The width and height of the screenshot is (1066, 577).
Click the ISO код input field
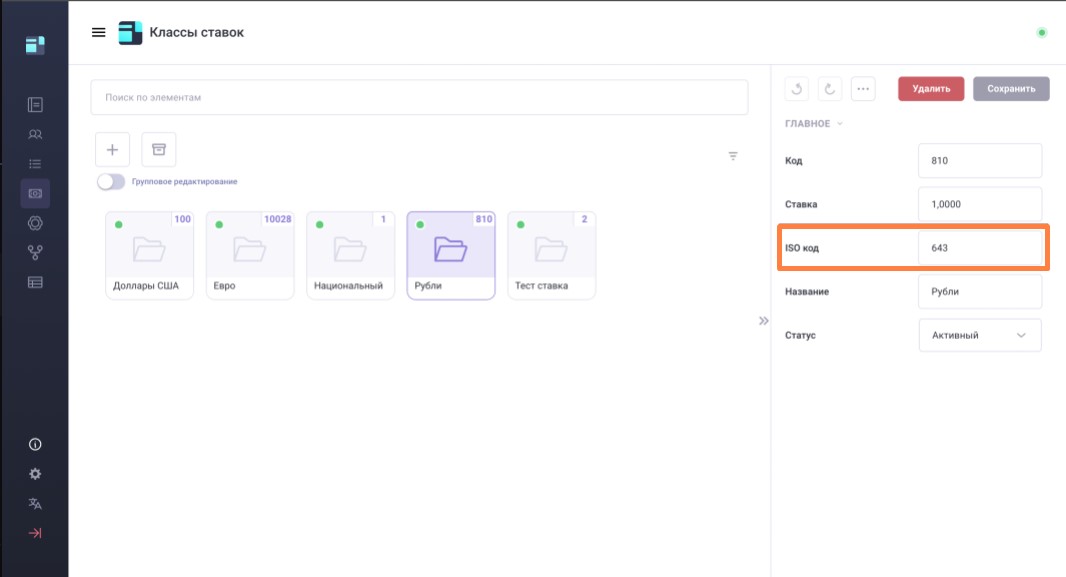tap(979, 248)
